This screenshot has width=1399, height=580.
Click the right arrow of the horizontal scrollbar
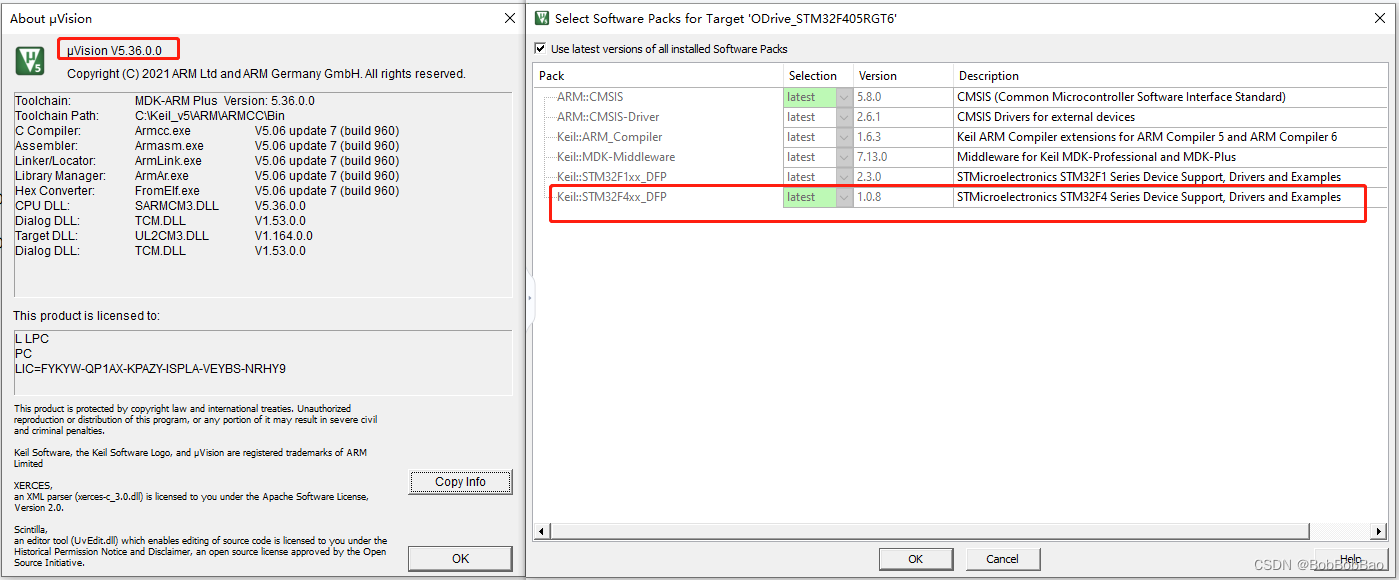pyautogui.click(x=1378, y=531)
